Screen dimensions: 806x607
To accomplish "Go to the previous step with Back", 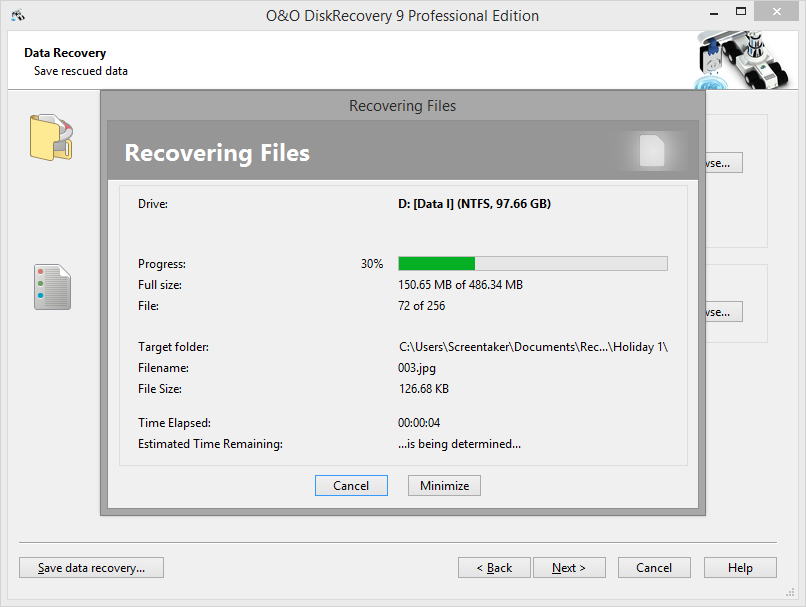I will click(x=494, y=567).
